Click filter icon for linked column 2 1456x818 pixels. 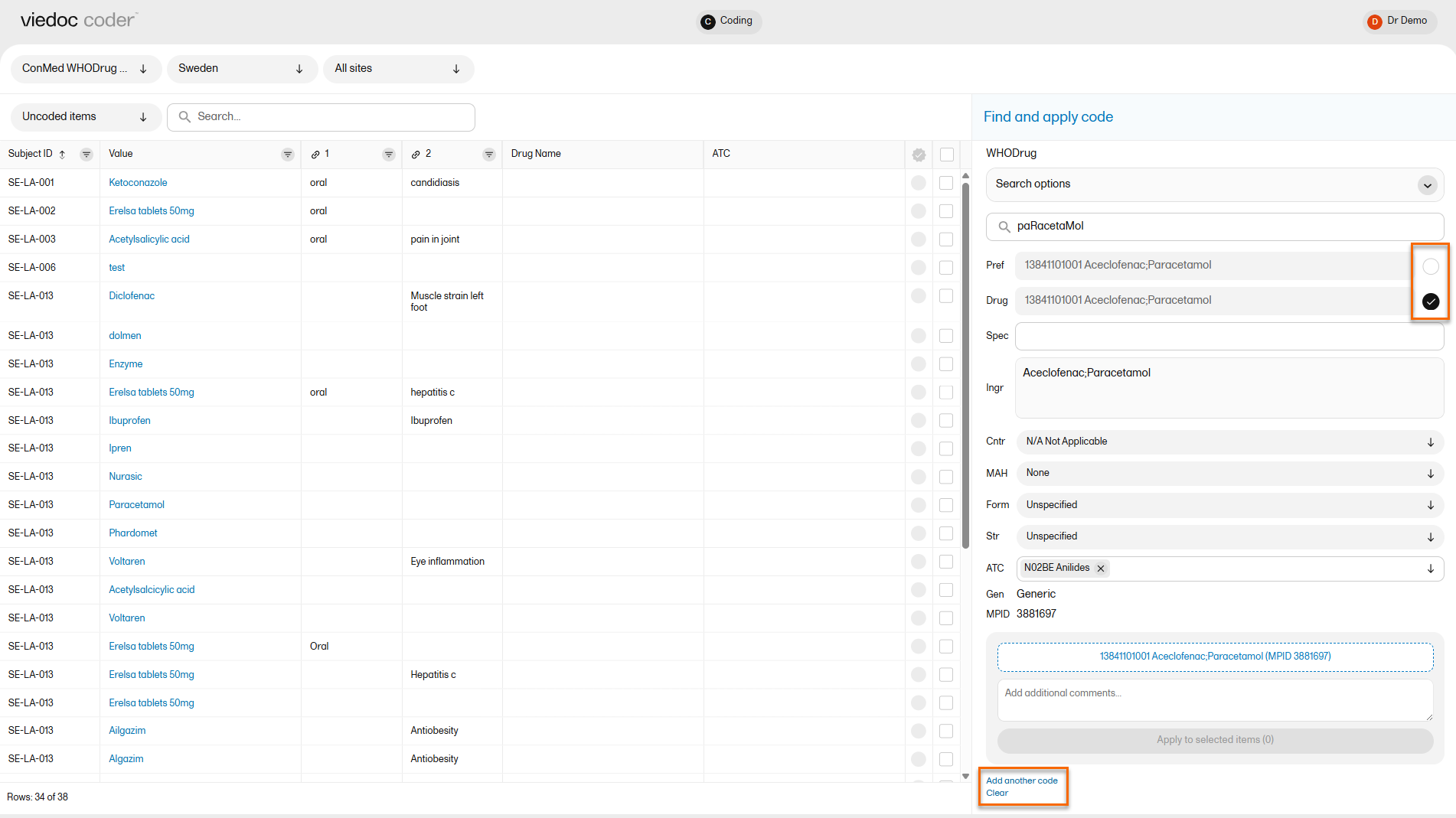point(489,155)
